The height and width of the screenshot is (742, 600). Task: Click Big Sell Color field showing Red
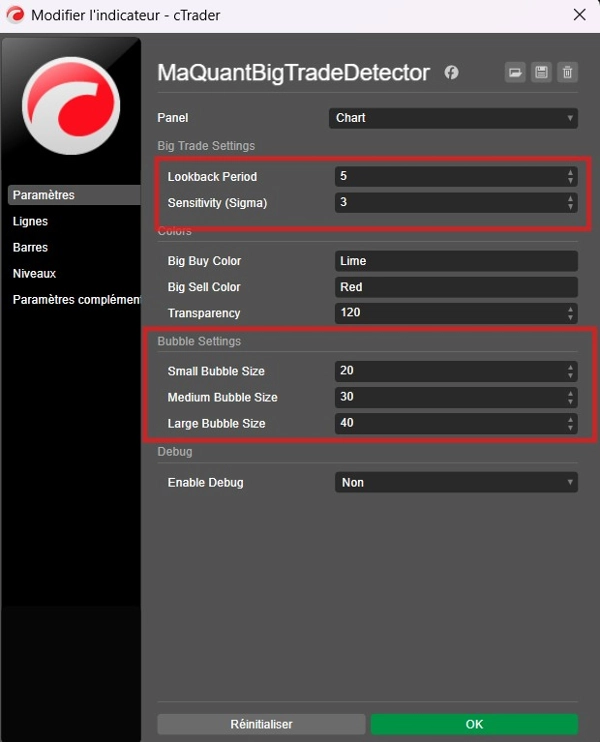click(x=456, y=287)
